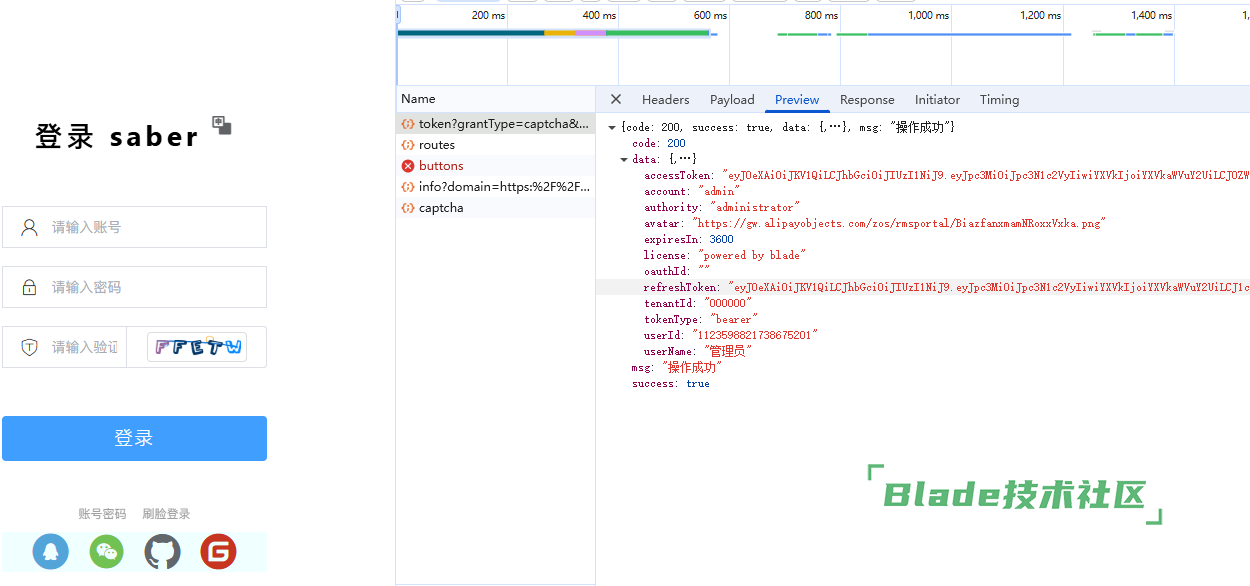Screen dimensions: 1250x586
Task: Click the user icon in account field
Action: [x=29, y=227]
